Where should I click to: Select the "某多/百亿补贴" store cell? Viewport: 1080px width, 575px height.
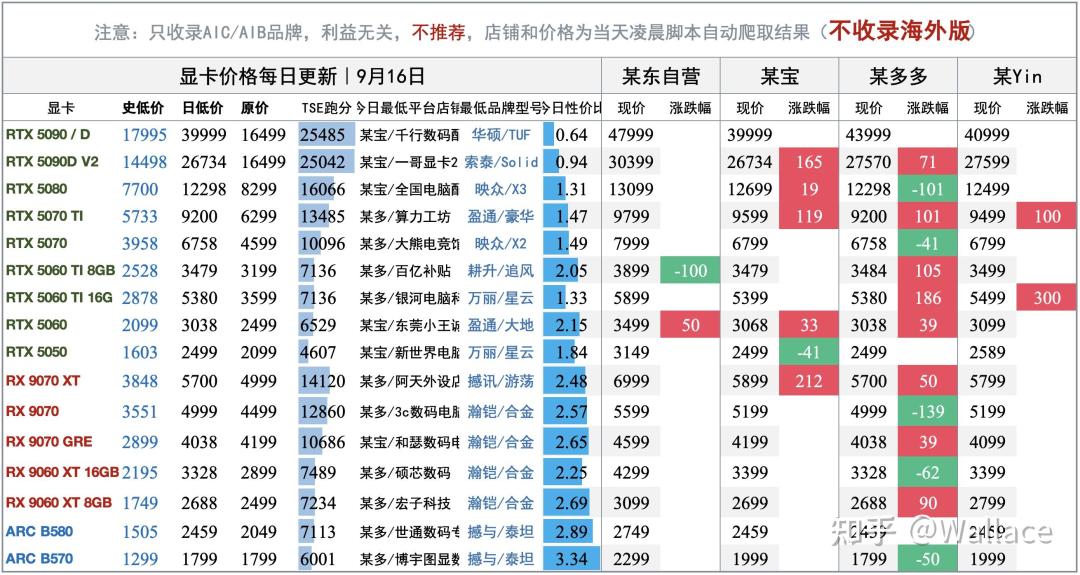click(405, 271)
